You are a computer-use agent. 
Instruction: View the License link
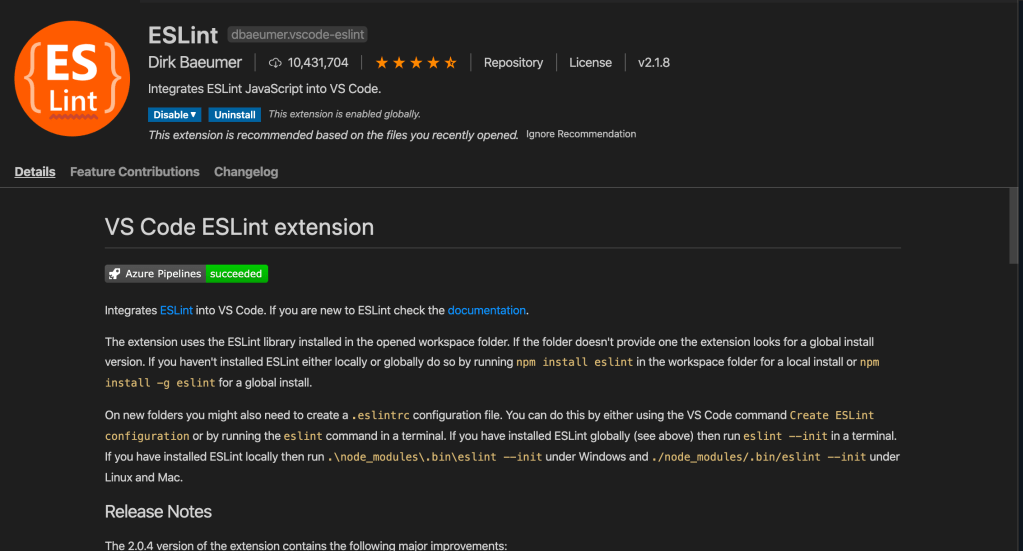[590, 63]
